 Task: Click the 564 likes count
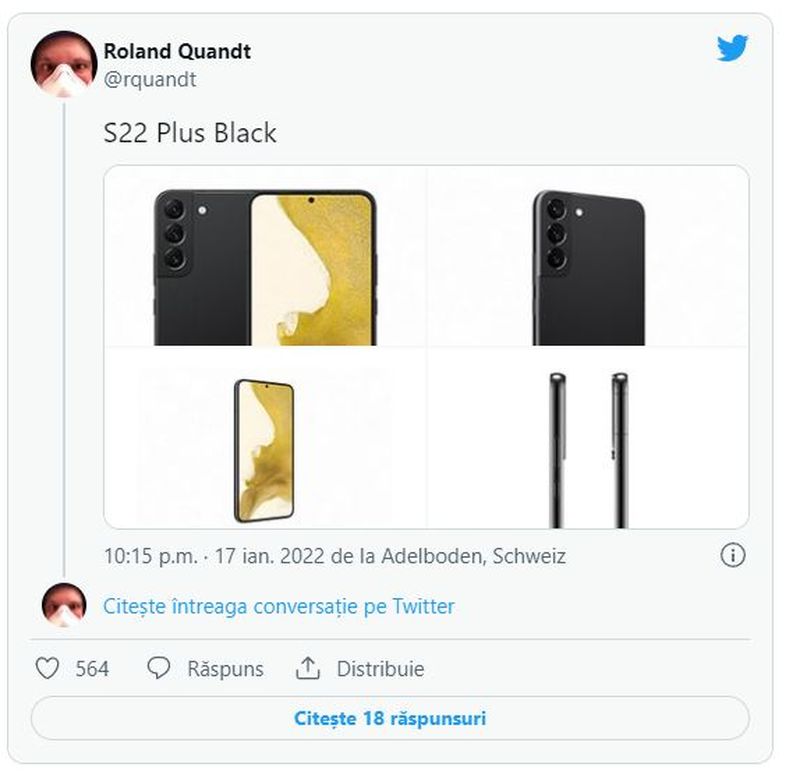click(x=92, y=669)
